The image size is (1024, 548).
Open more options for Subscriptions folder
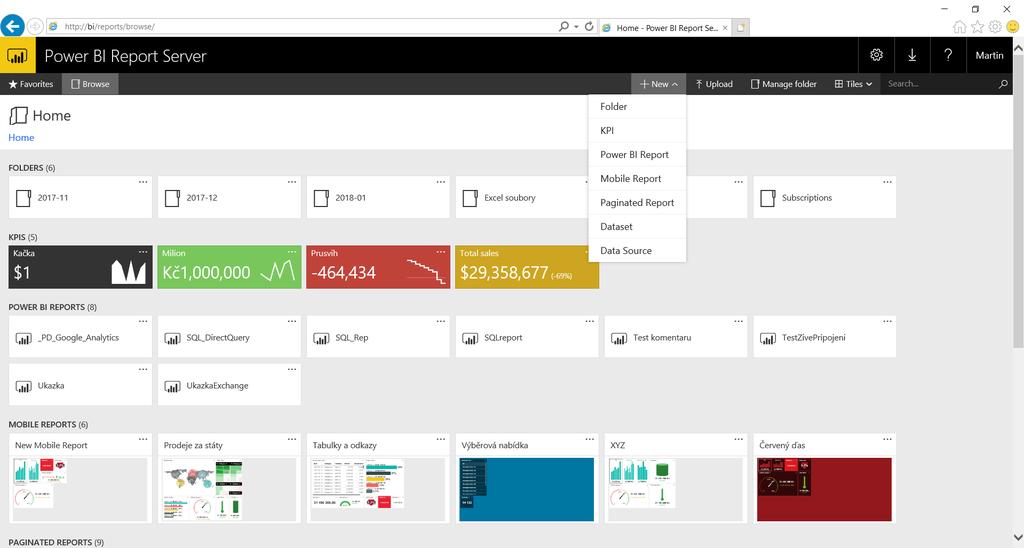tap(888, 182)
